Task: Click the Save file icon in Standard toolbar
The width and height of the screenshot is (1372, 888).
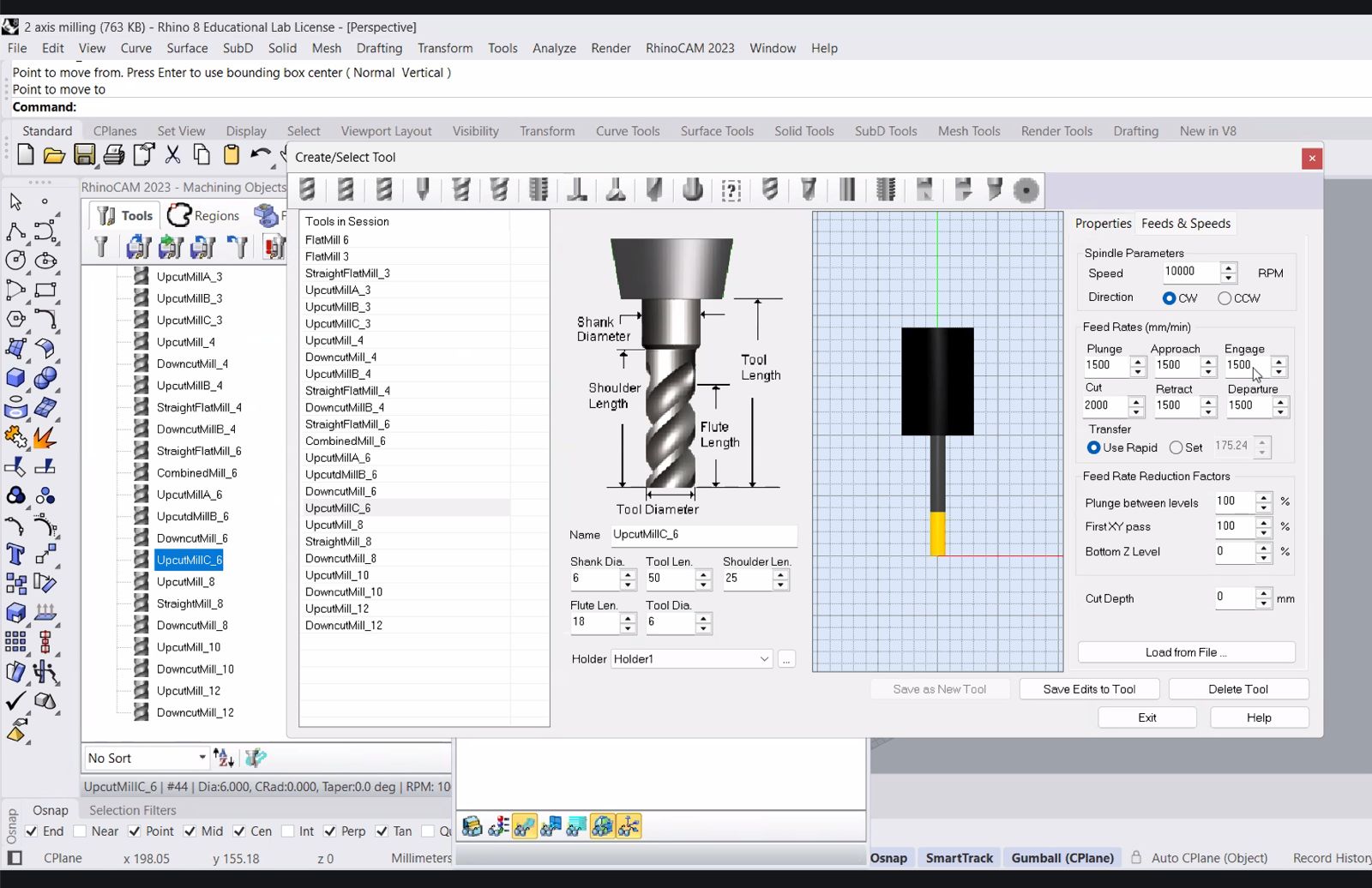Action: [84, 155]
